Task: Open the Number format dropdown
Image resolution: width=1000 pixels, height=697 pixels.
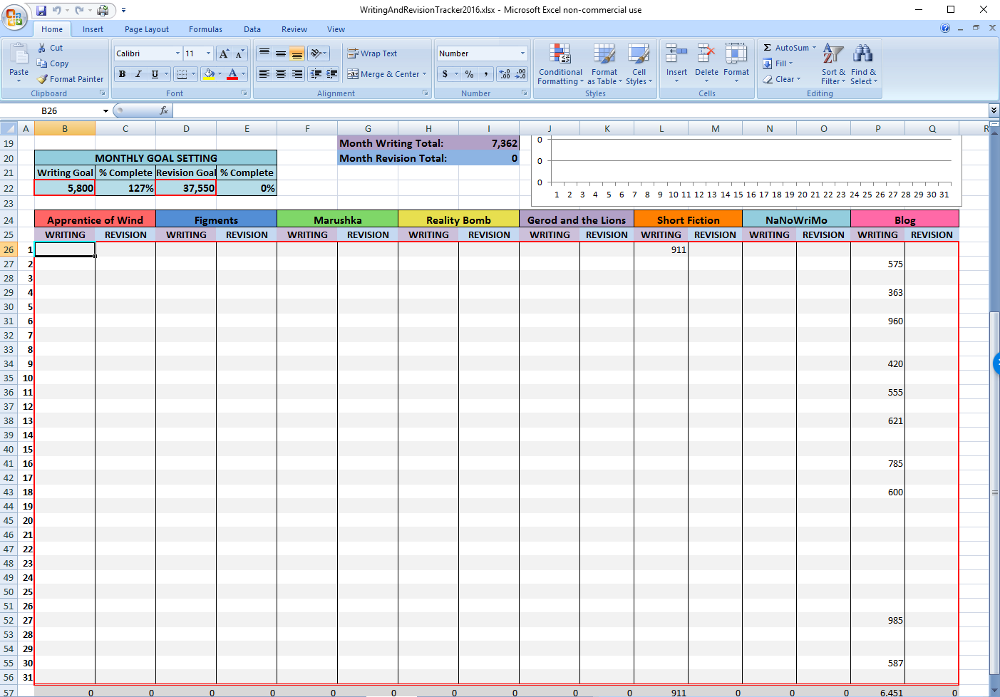Action: (x=522, y=54)
